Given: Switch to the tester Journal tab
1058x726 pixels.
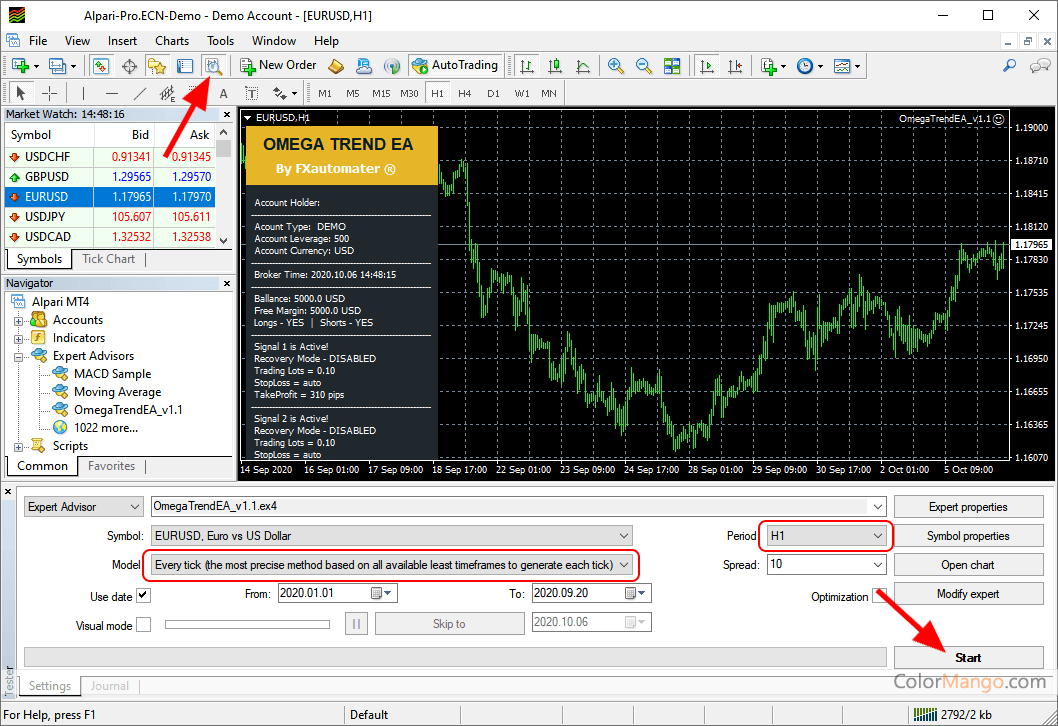Looking at the screenshot, I should click(109, 686).
